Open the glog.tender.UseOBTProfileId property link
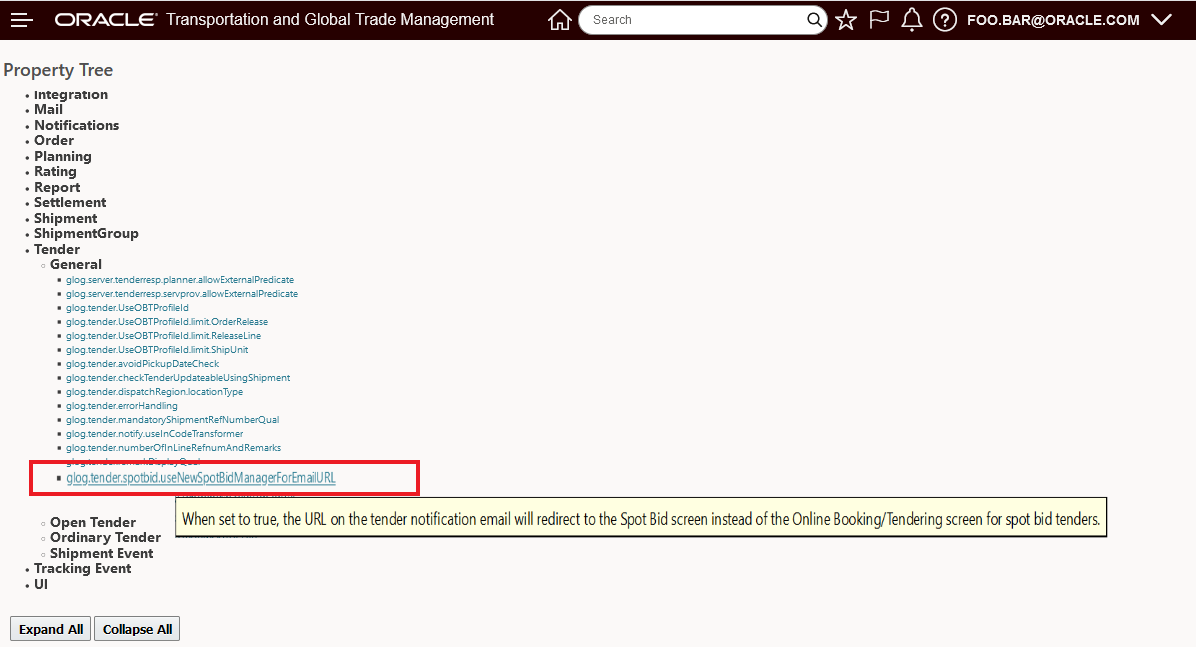 pos(127,308)
